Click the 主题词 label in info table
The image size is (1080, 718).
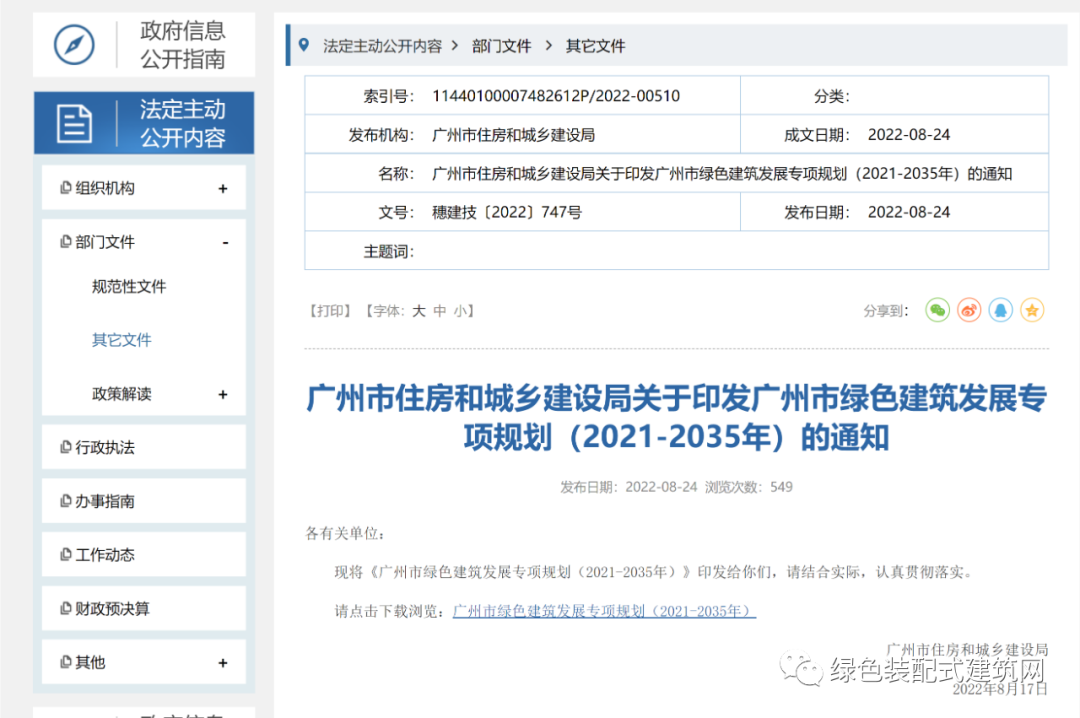click(389, 252)
